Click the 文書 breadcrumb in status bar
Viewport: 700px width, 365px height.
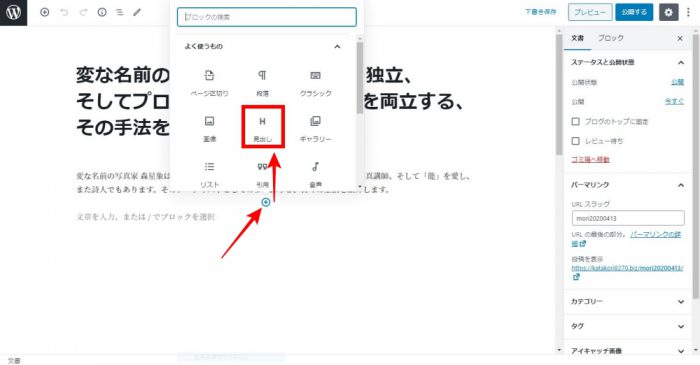tap(14, 361)
